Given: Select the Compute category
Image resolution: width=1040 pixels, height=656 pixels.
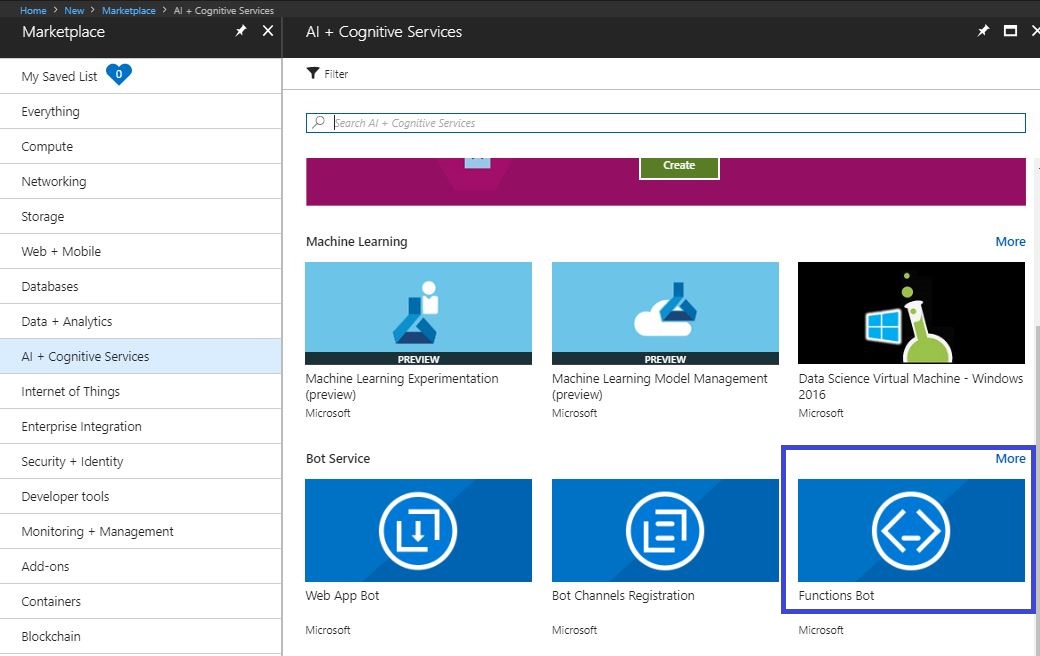Looking at the screenshot, I should tap(141, 147).
